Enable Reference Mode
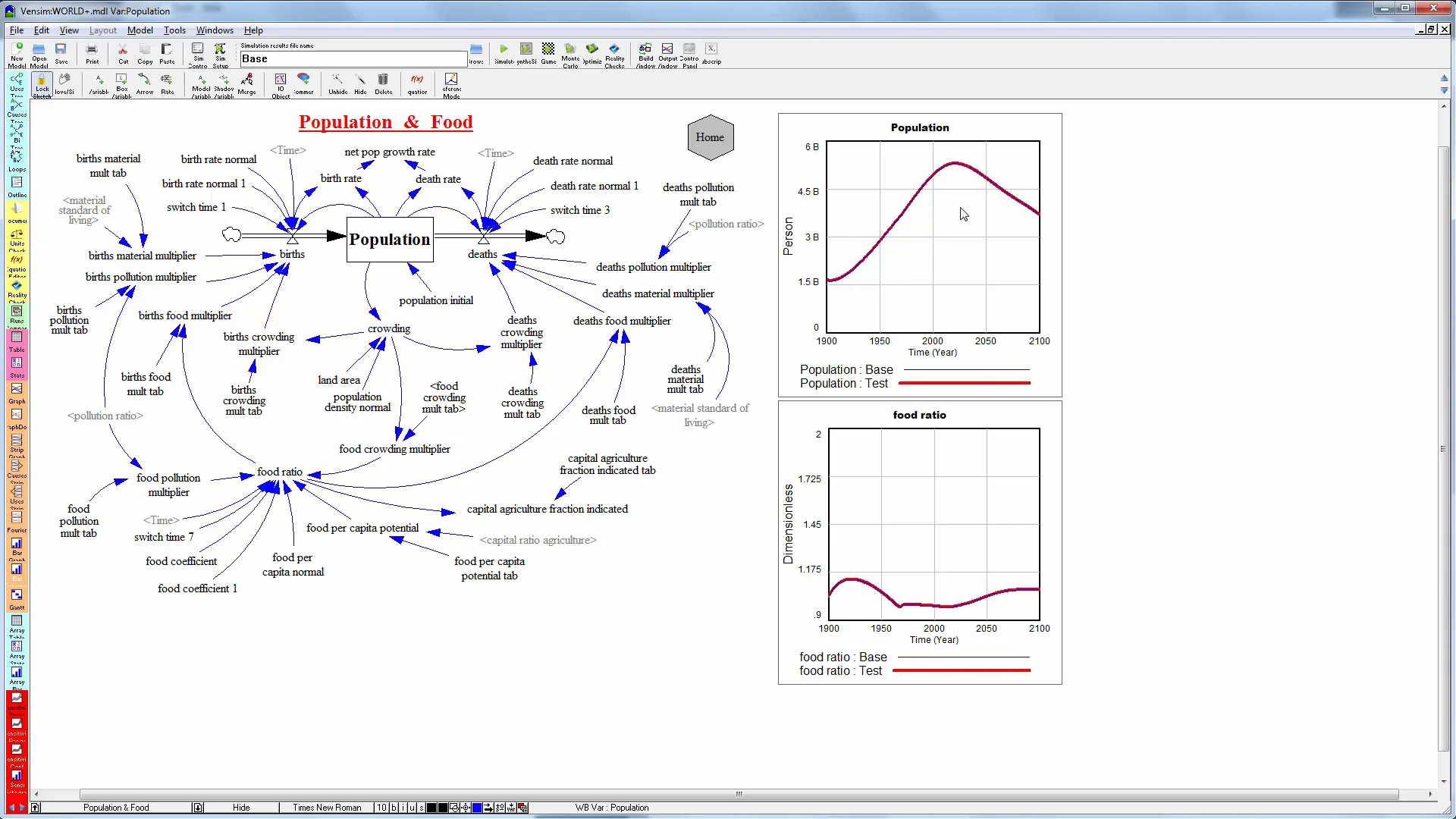The image size is (1456, 819). (x=451, y=83)
